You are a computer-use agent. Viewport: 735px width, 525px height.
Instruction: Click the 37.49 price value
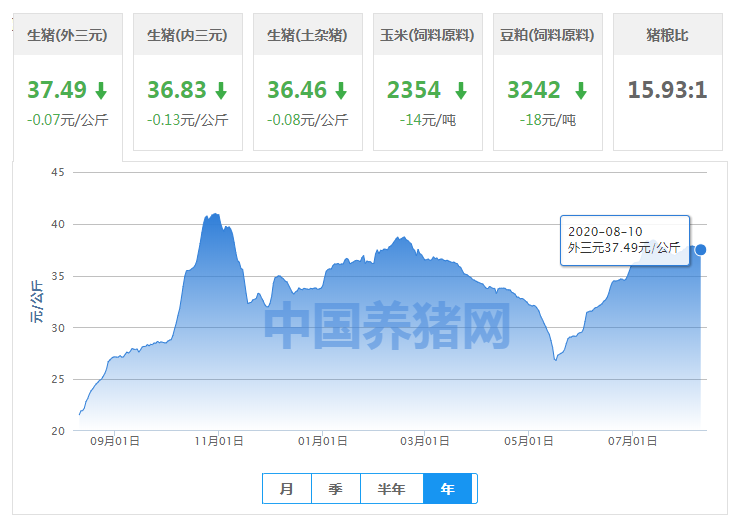click(57, 90)
